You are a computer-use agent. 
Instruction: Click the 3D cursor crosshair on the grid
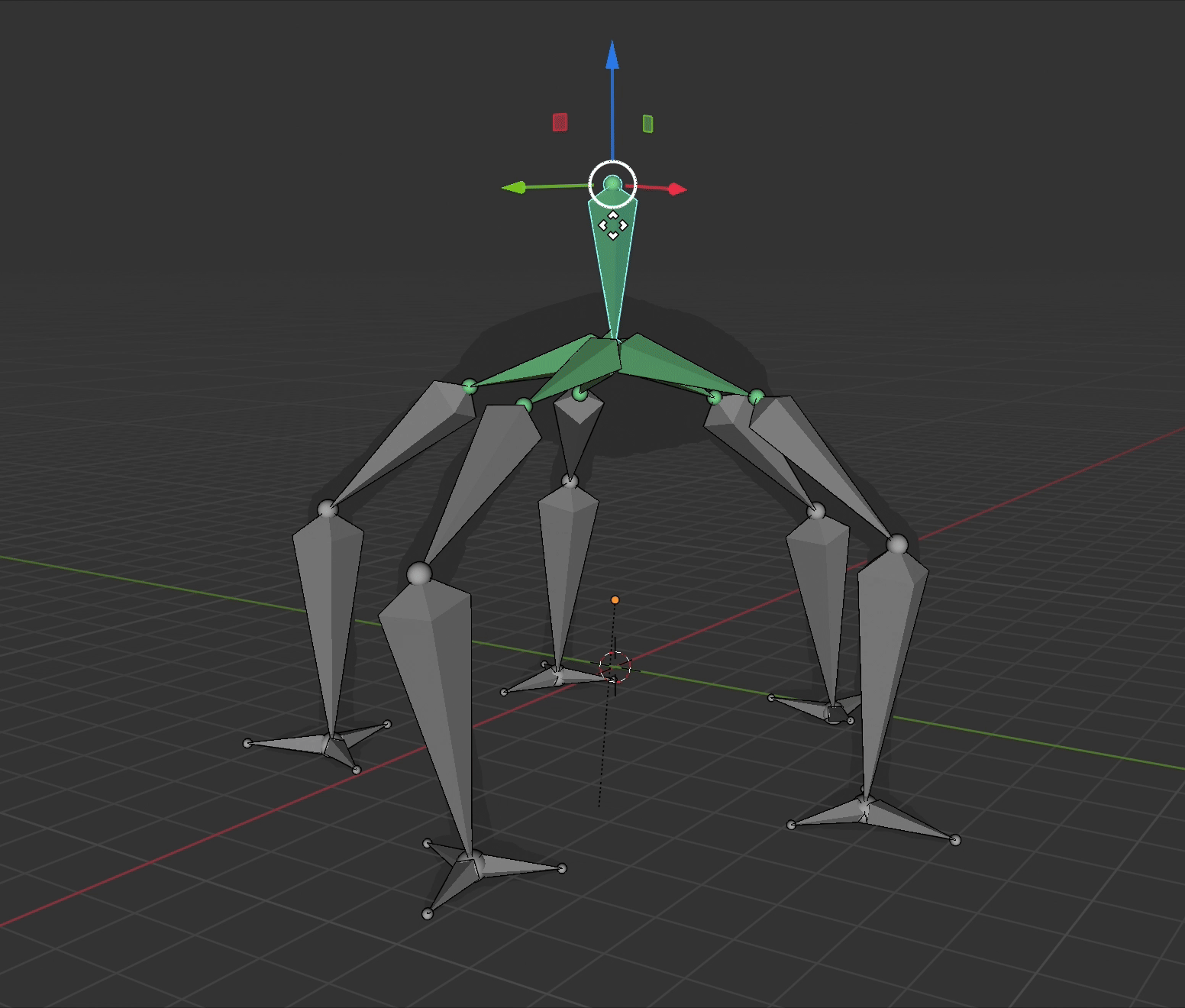click(x=615, y=667)
